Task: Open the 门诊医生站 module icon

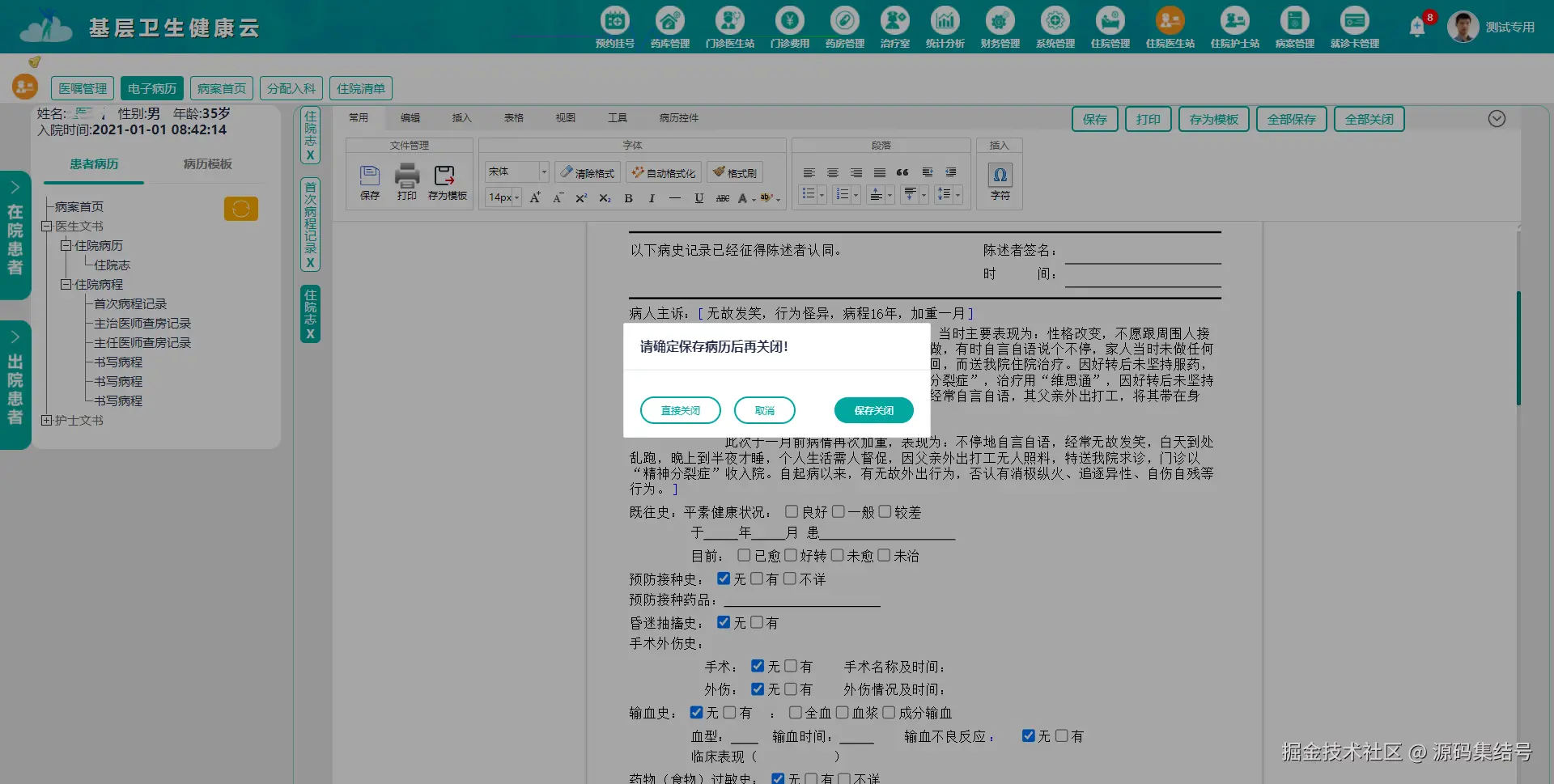Action: [729, 20]
